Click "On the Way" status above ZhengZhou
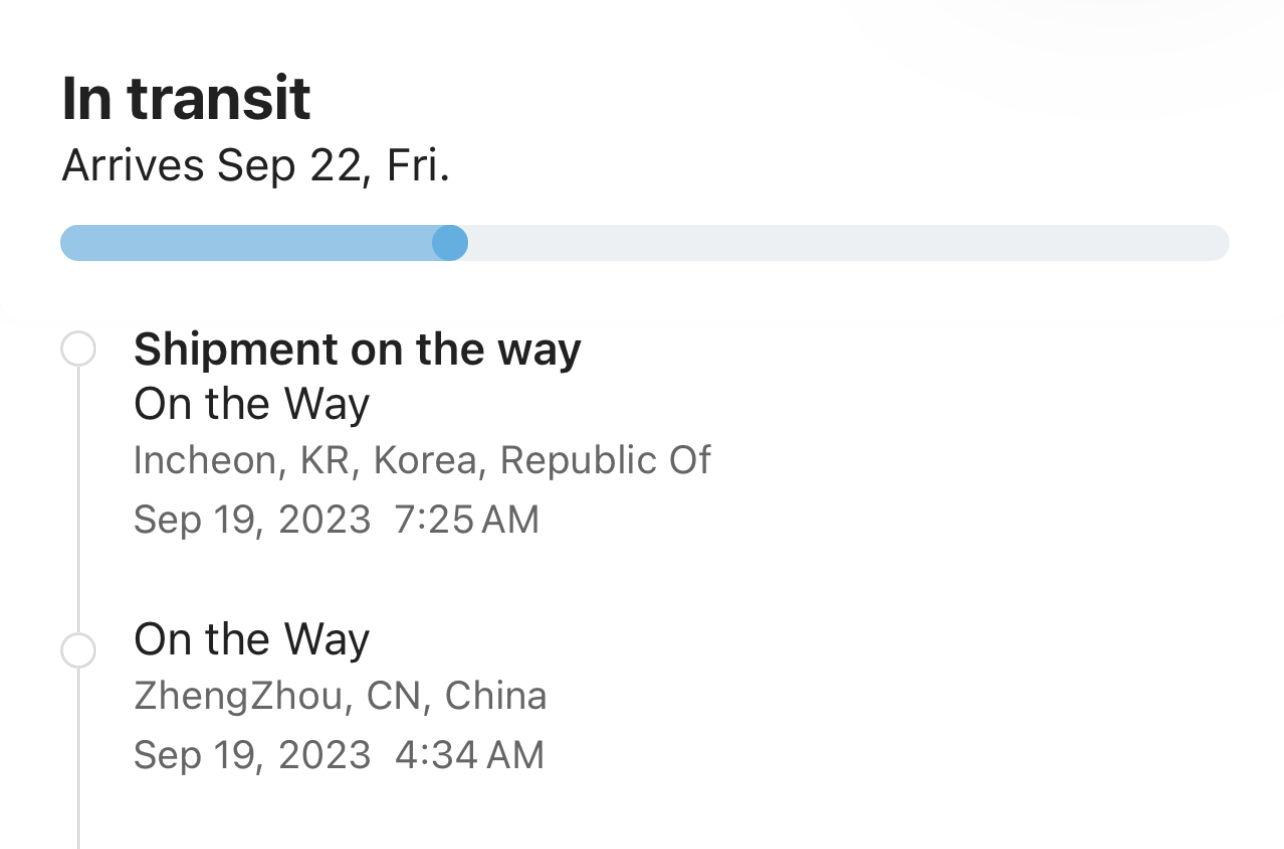This screenshot has width=1284, height=849. point(251,640)
